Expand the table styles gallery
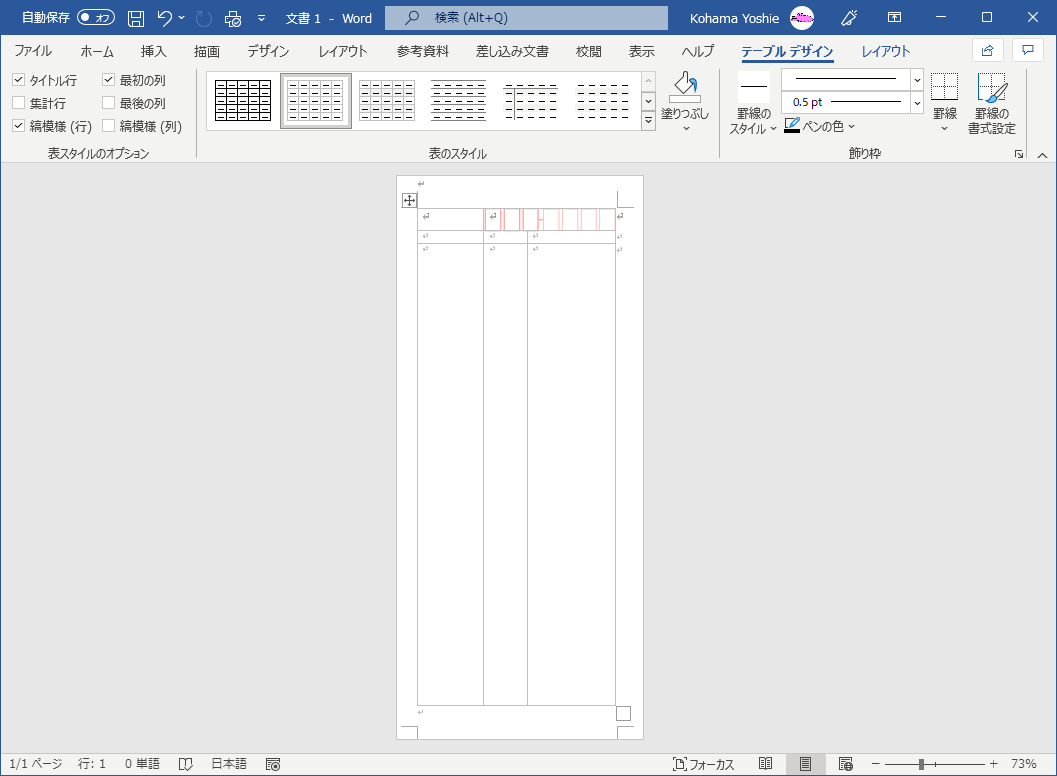 point(648,120)
